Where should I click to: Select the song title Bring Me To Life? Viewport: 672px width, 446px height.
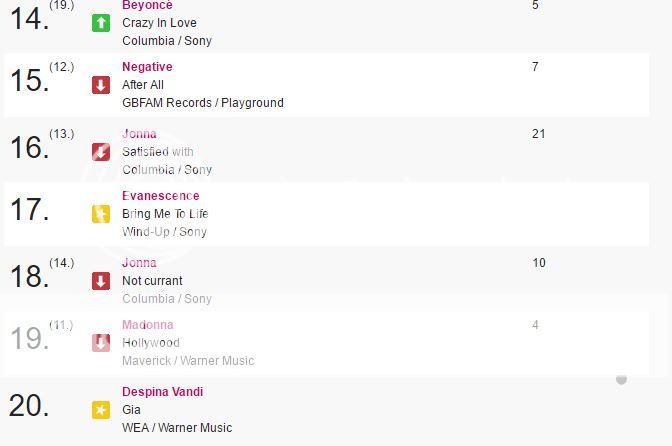(x=165, y=214)
